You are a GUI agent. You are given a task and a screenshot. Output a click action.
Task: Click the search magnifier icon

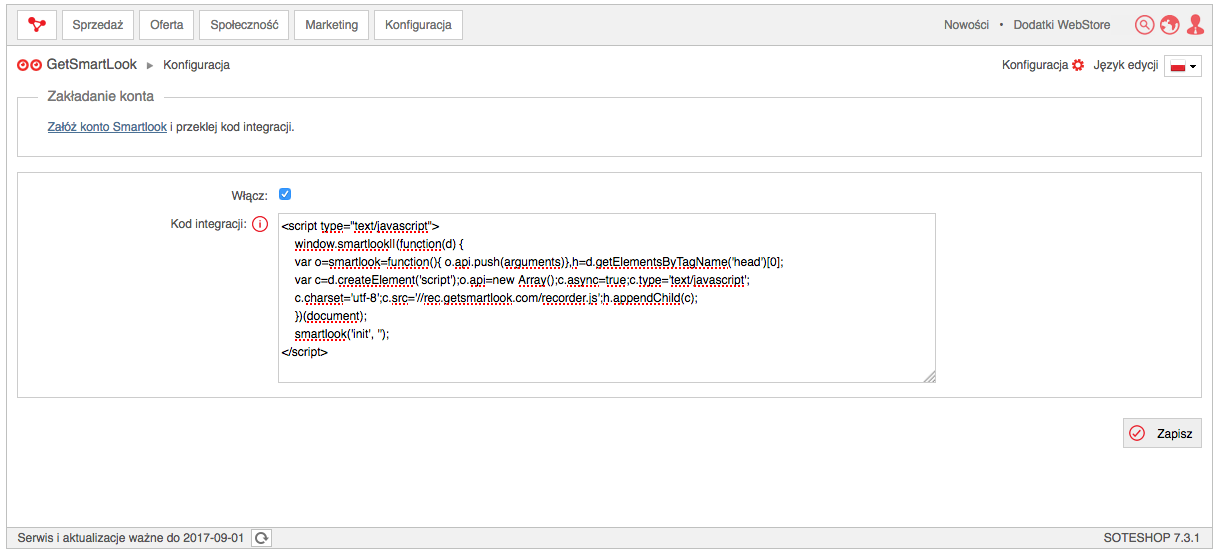[1145, 25]
